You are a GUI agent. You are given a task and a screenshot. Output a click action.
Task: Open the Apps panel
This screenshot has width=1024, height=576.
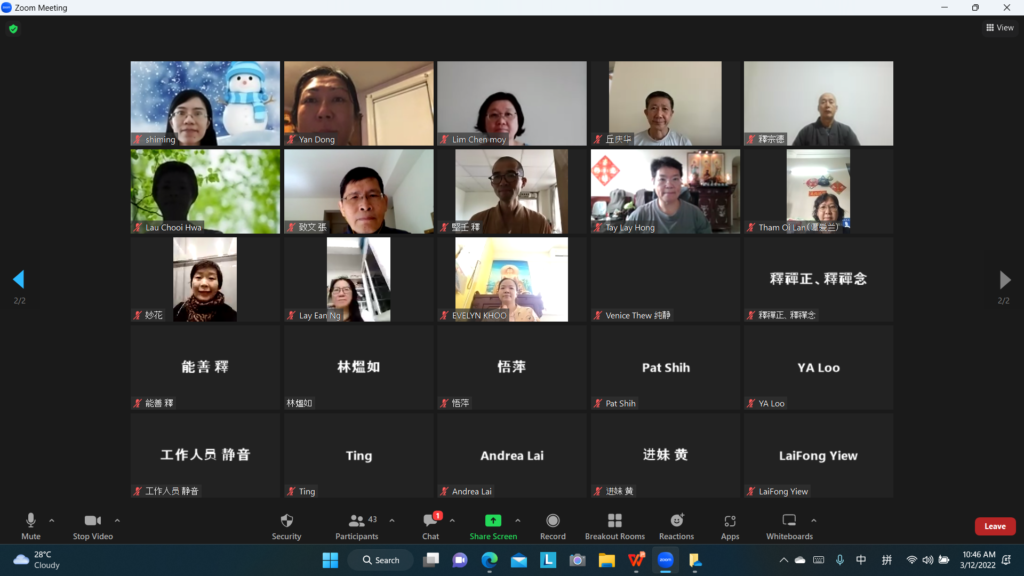730,521
